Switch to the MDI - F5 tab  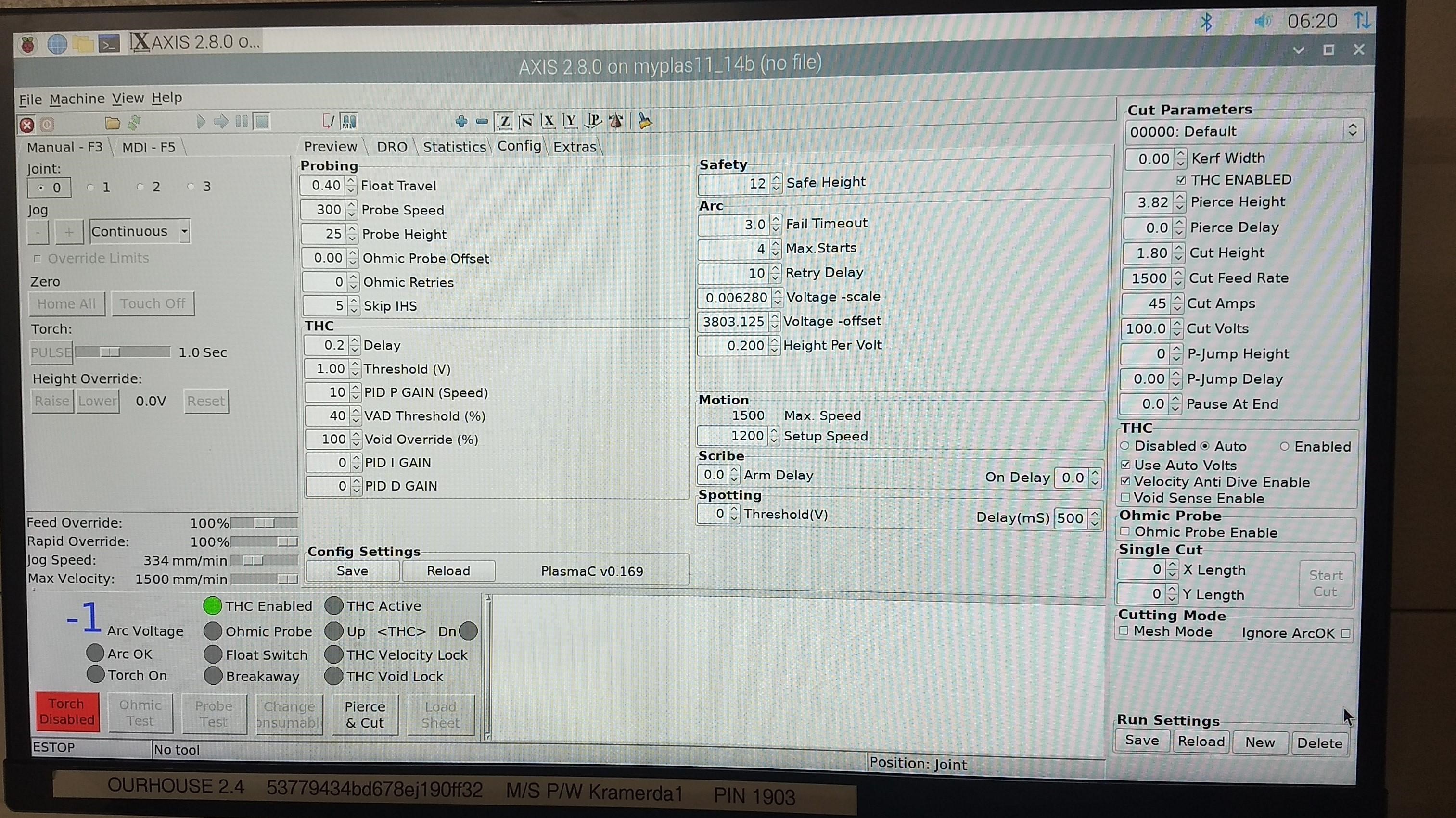pos(149,148)
